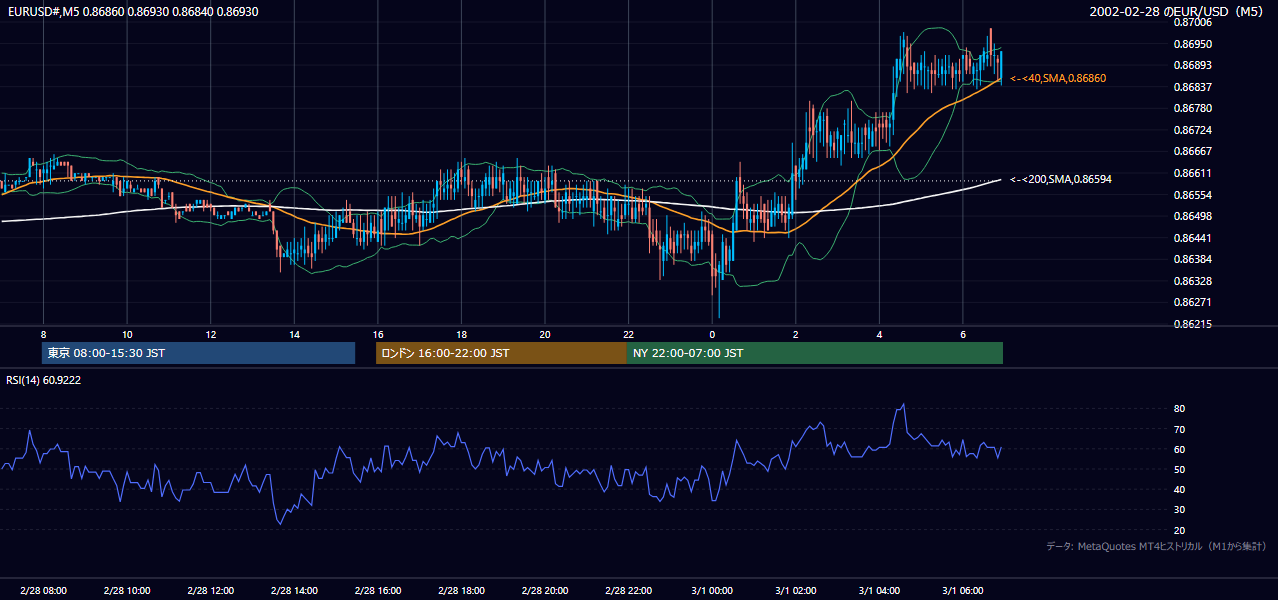Select the 東京 08:00-15:30 JST session bar
This screenshot has height=600, width=1278.
(198, 353)
